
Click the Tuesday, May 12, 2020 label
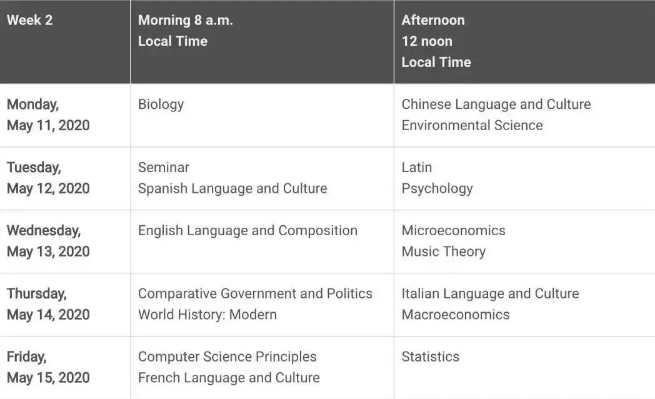click(48, 178)
